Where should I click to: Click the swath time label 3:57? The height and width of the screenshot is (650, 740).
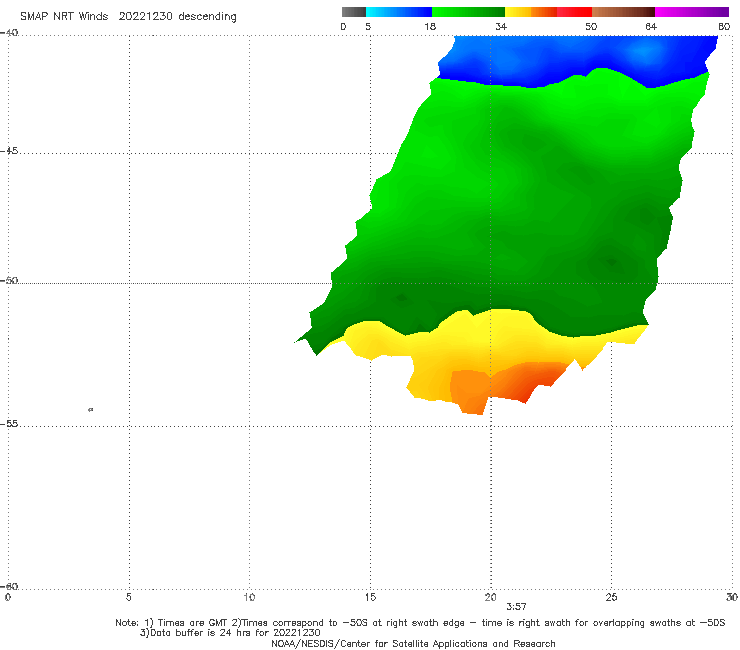click(516, 607)
